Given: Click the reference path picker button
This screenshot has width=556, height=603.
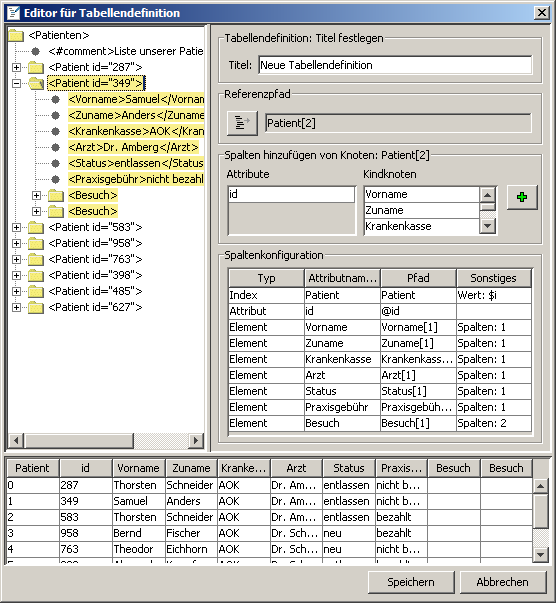Looking at the screenshot, I should click(242, 123).
